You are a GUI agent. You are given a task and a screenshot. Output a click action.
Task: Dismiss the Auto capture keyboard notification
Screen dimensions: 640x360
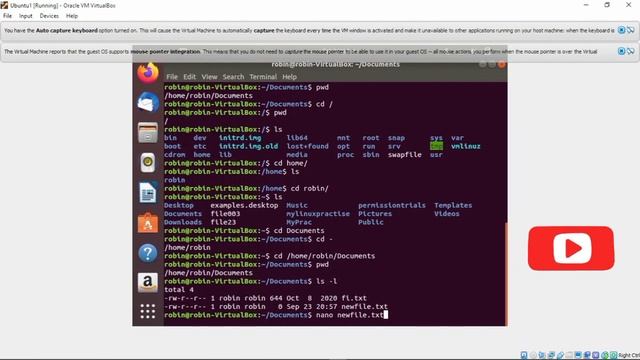point(621,30)
